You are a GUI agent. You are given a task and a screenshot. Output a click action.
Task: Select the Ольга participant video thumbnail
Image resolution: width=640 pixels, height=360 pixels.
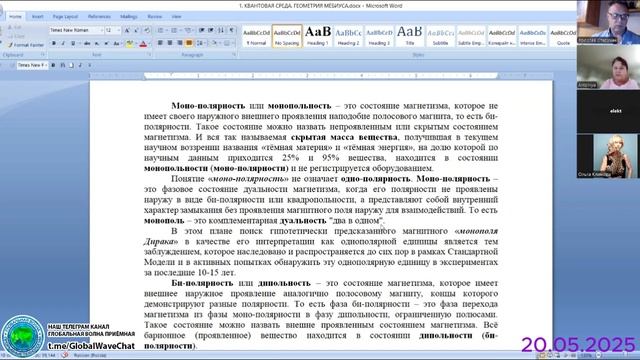point(608,156)
